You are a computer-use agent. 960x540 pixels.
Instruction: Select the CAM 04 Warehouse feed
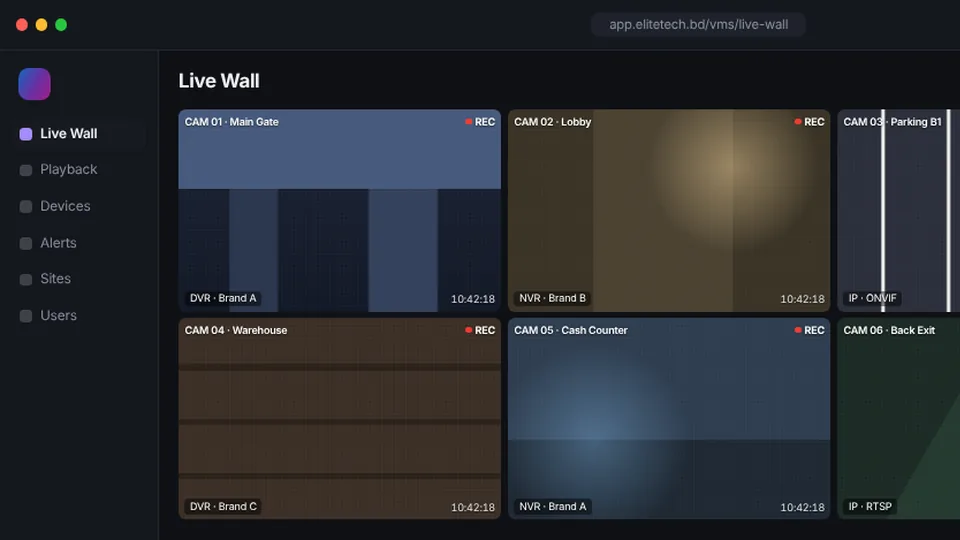point(340,418)
